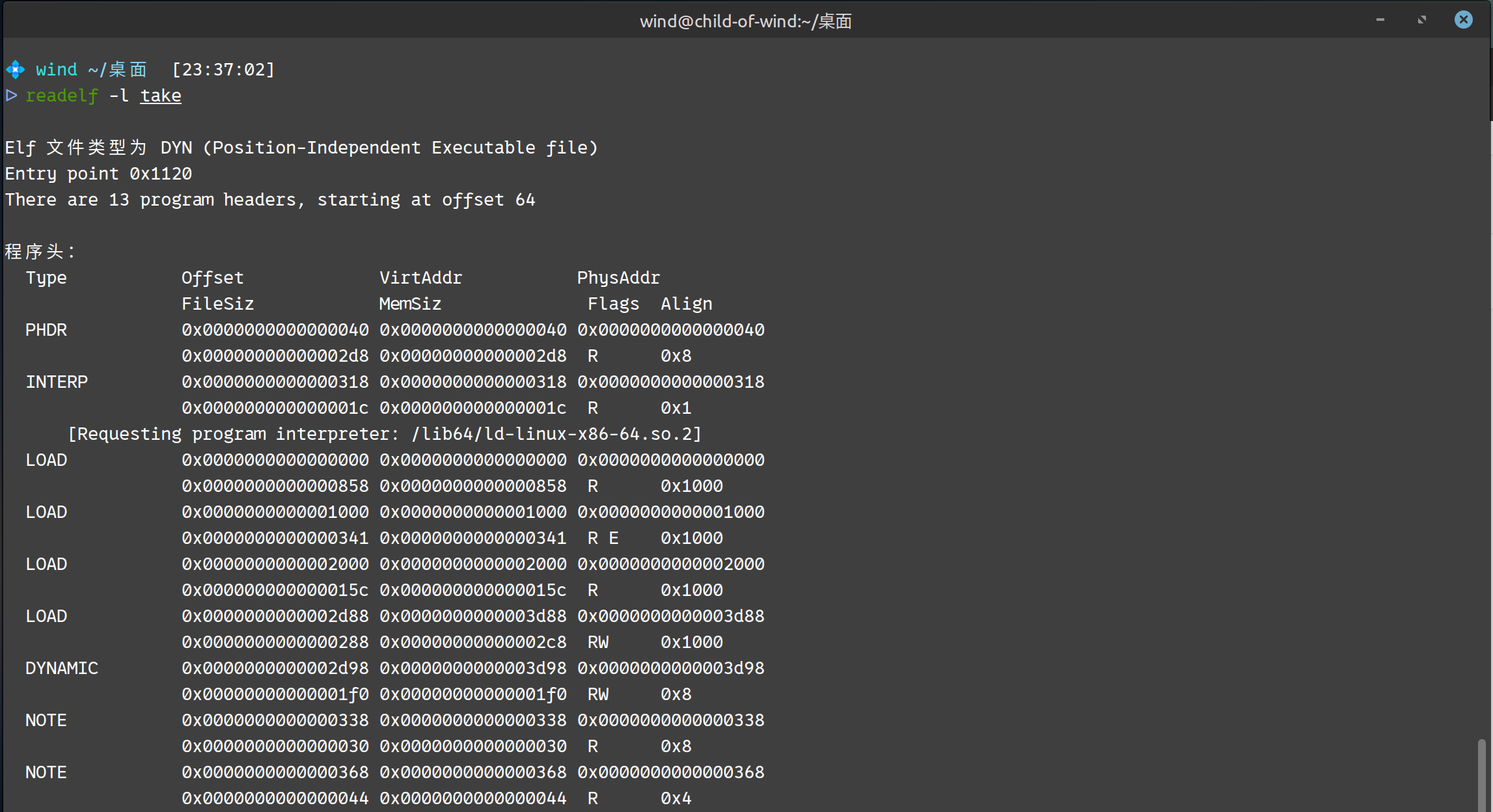Click the VirtAddr column header
Image resolution: width=1493 pixels, height=812 pixels.
pyautogui.click(x=420, y=278)
